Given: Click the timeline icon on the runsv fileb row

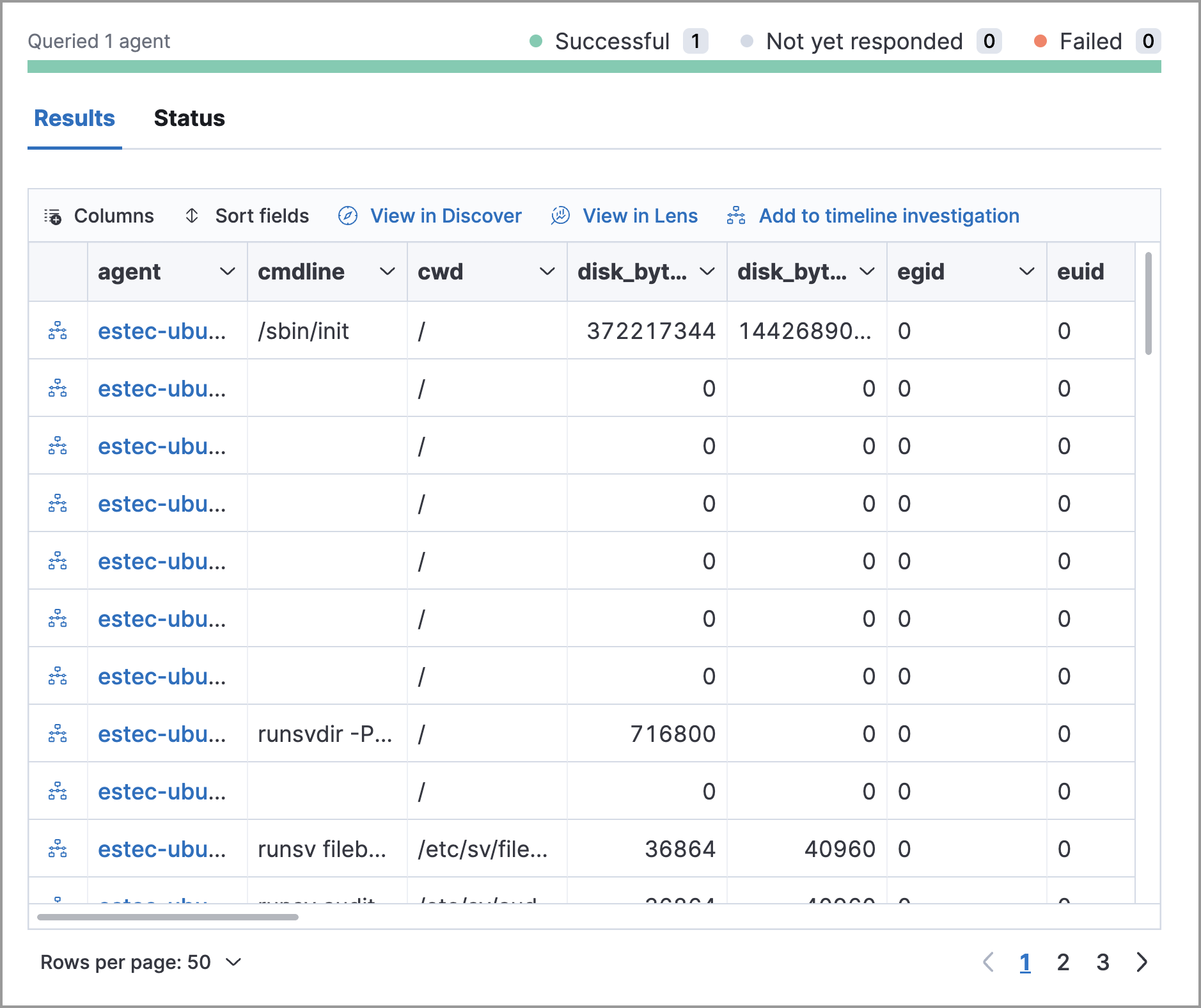Looking at the screenshot, I should point(58,849).
